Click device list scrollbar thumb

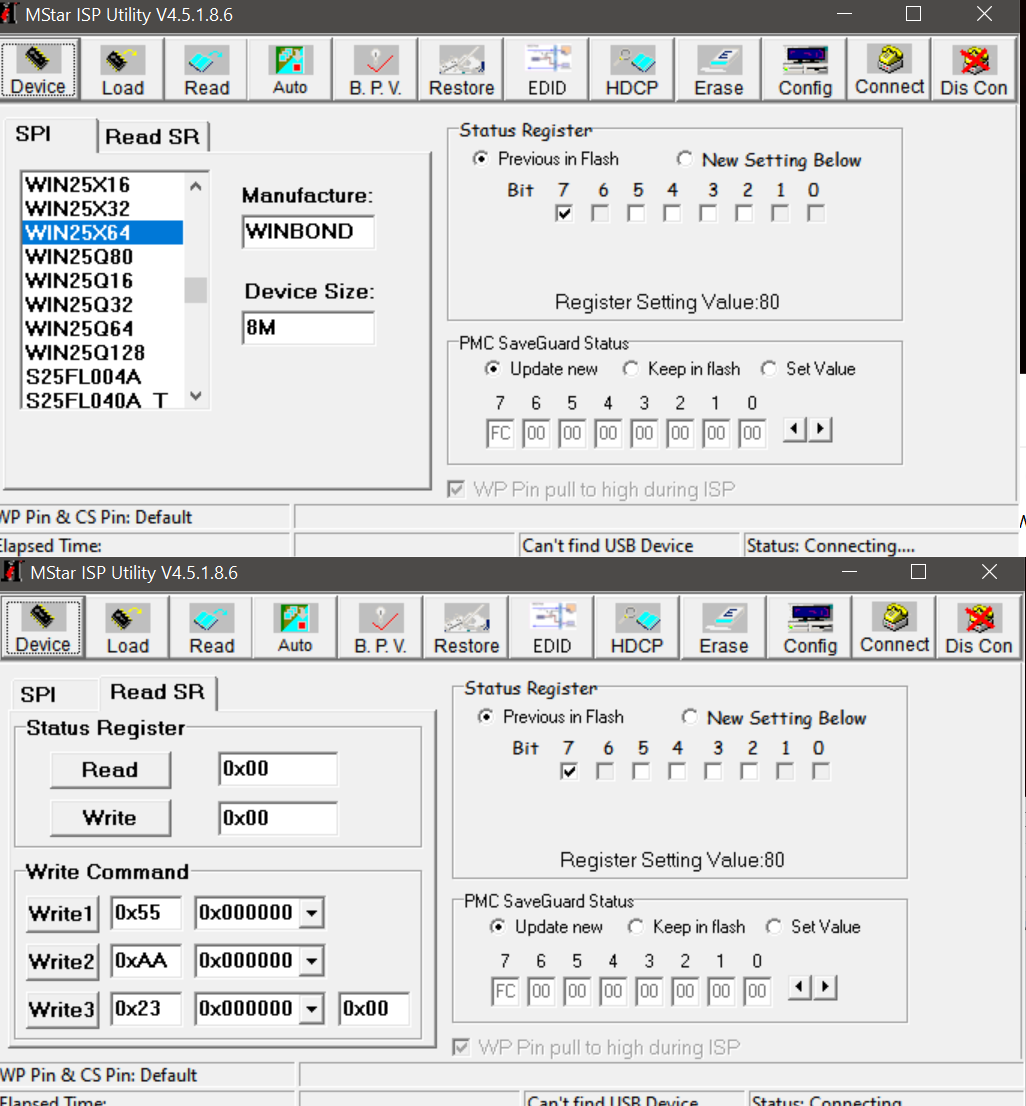tap(196, 290)
